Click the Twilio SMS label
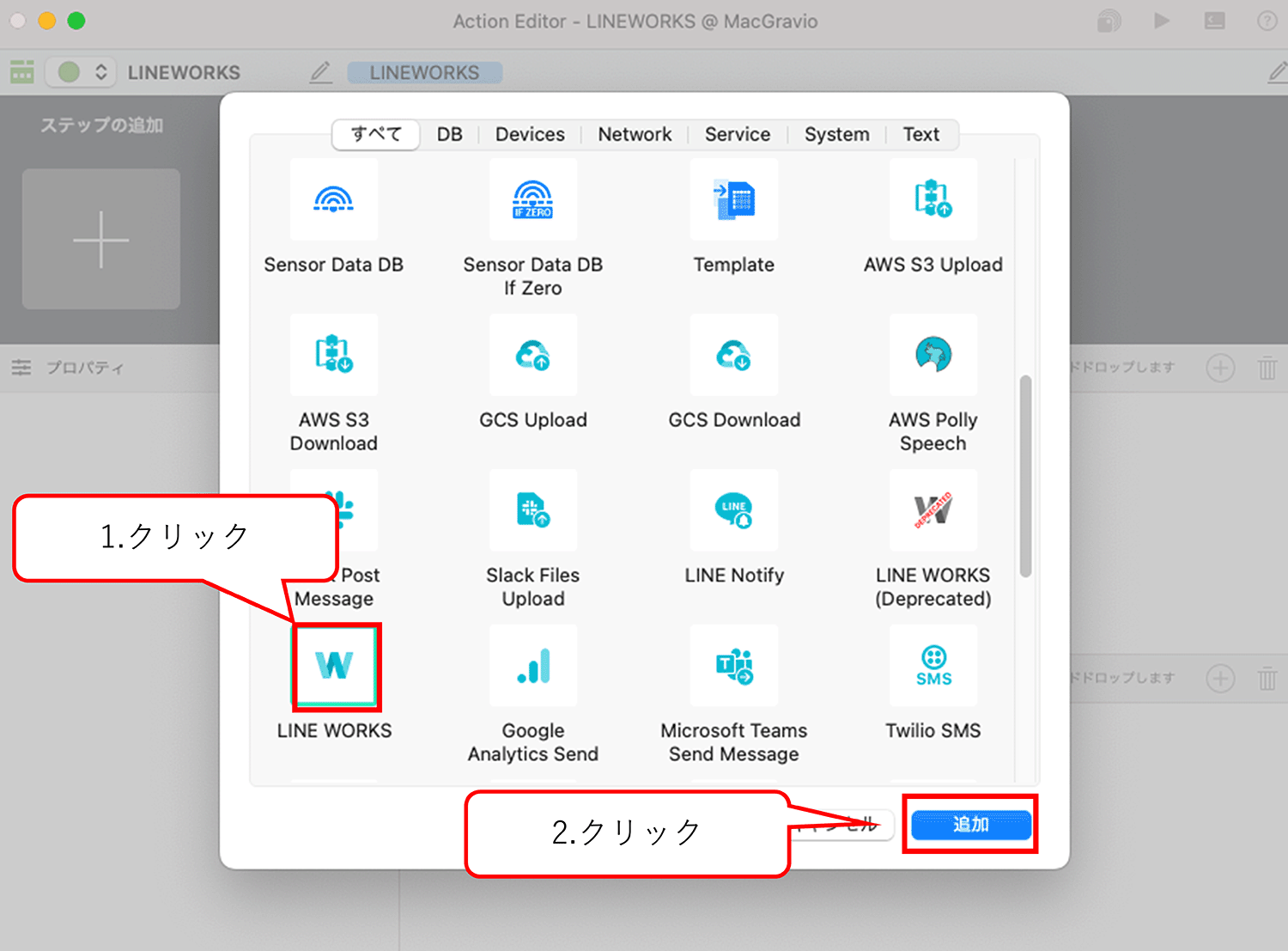This screenshot has height=951, width=1288. click(x=933, y=730)
